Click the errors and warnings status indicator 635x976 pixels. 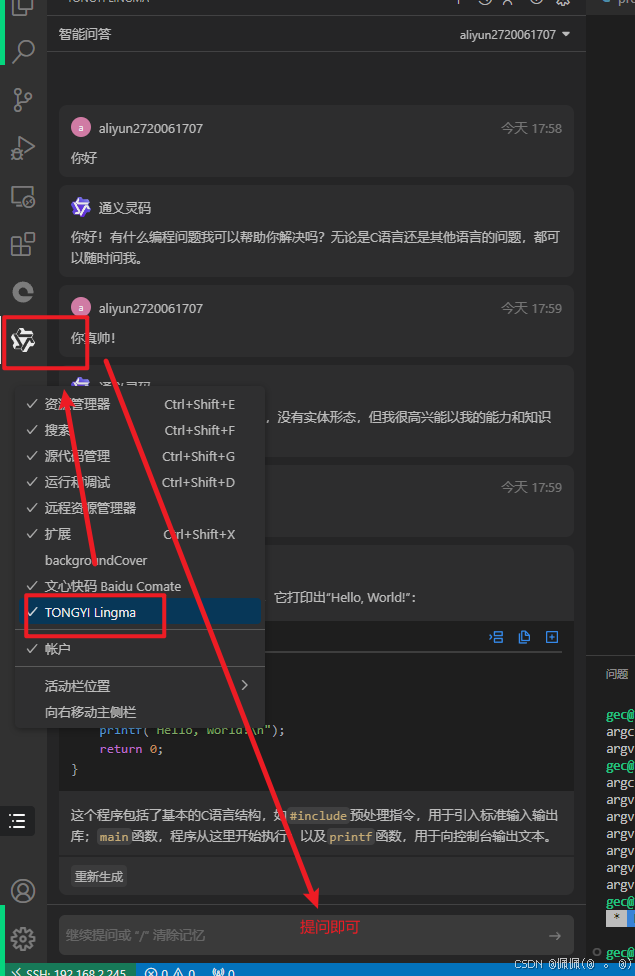pyautogui.click(x=170, y=971)
